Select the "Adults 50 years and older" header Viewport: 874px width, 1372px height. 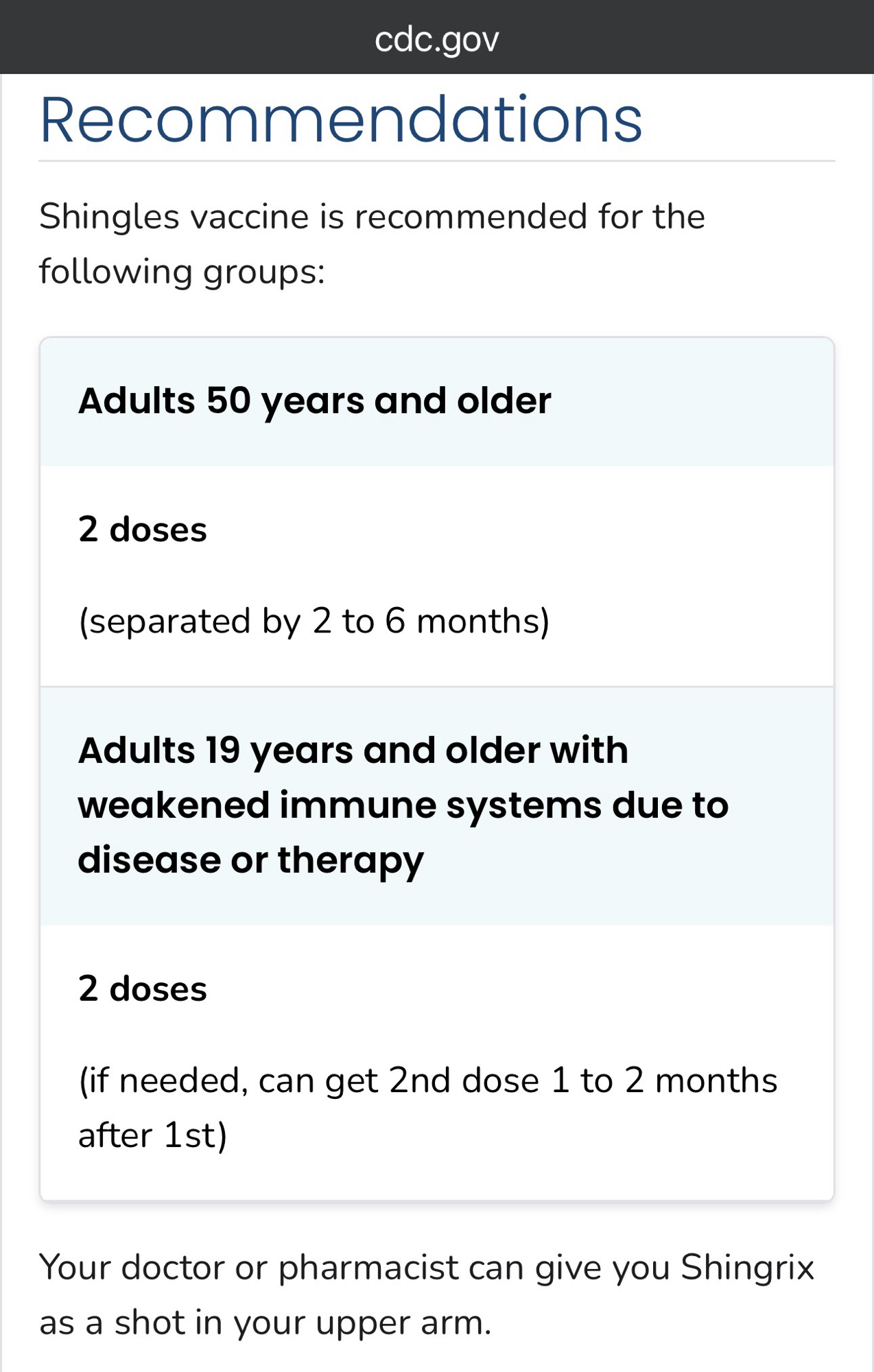tap(314, 401)
